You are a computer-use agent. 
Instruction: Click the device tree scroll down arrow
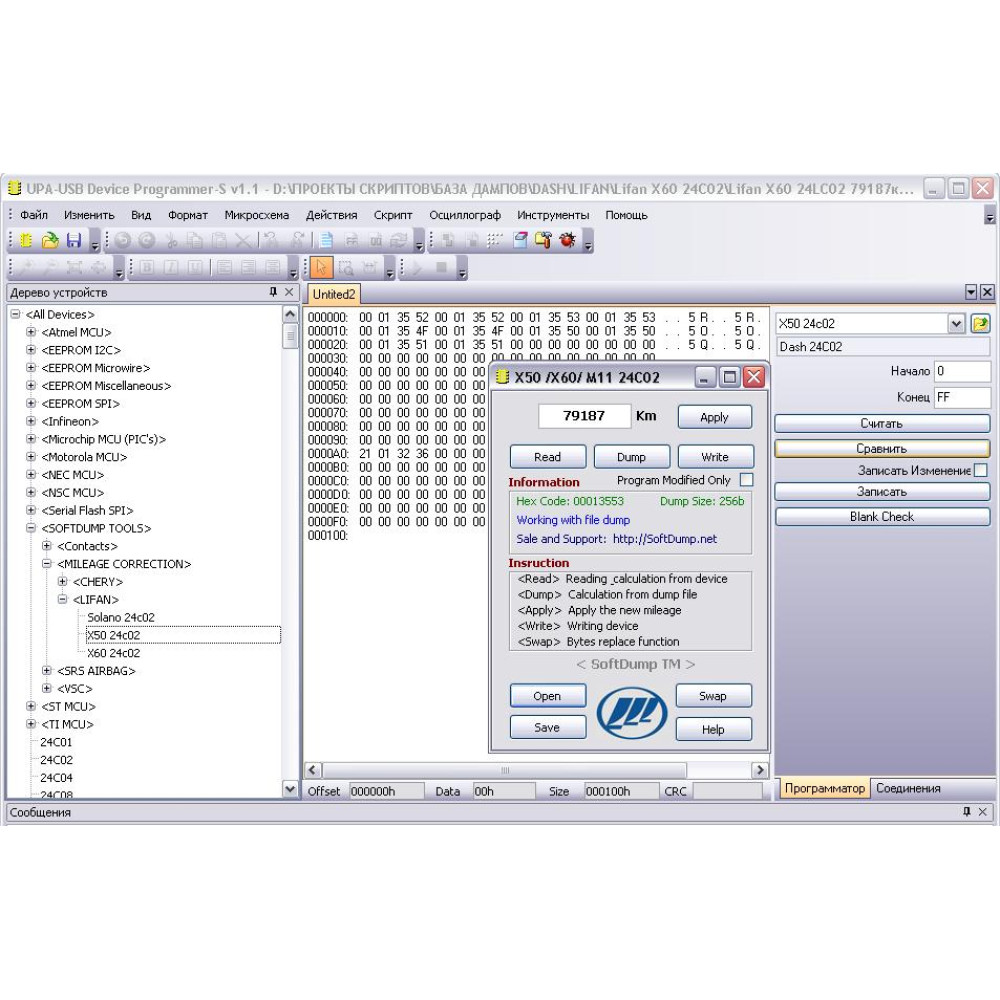point(290,789)
